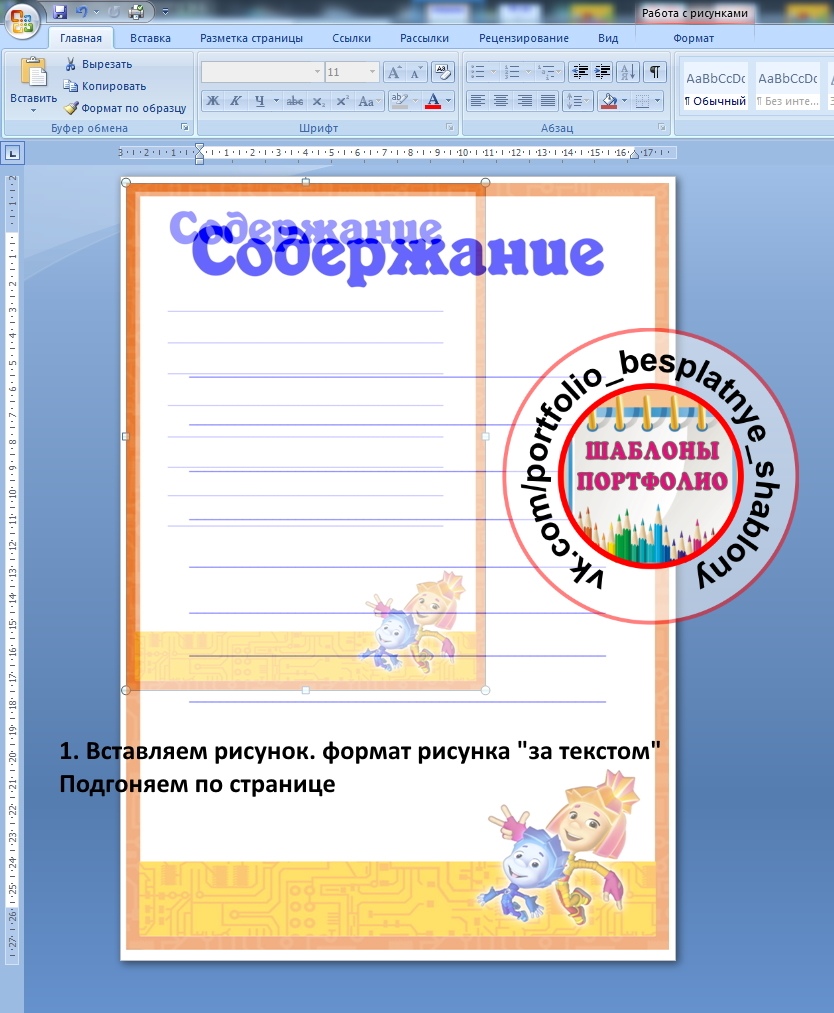Expand the Вставить paste options arrow
834x1013 pixels.
click(x=34, y=110)
